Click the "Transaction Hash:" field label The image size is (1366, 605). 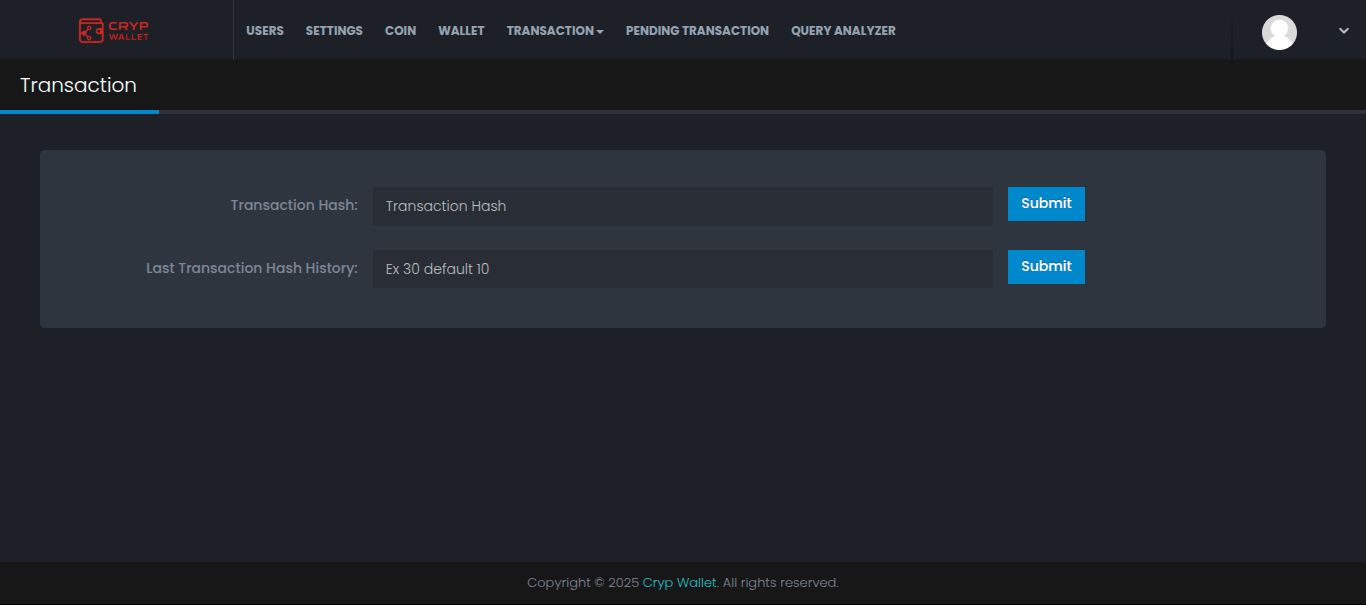[294, 205]
